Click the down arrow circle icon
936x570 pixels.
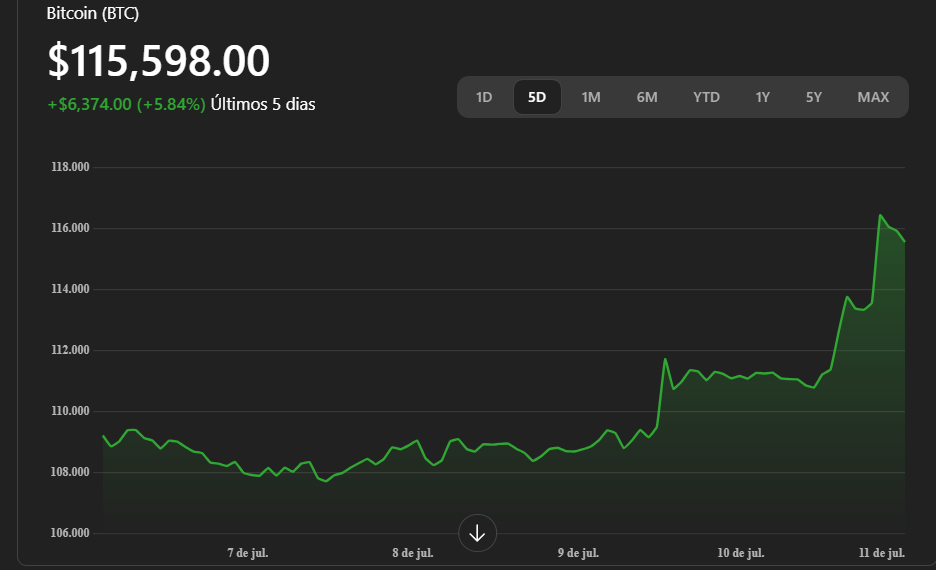tap(477, 533)
